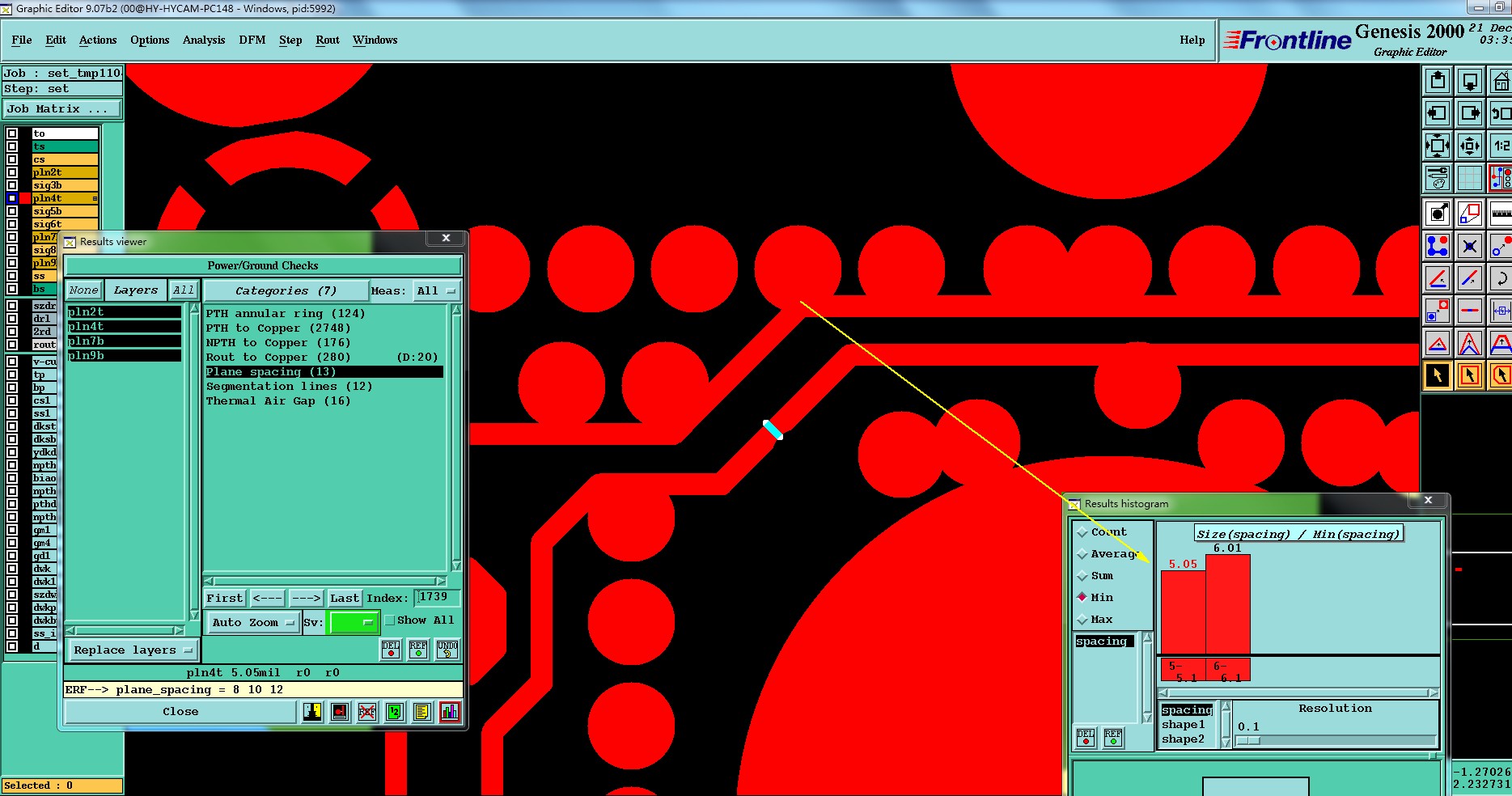
Task: Click the blue X intersection snap icon
Action: coord(1470,246)
